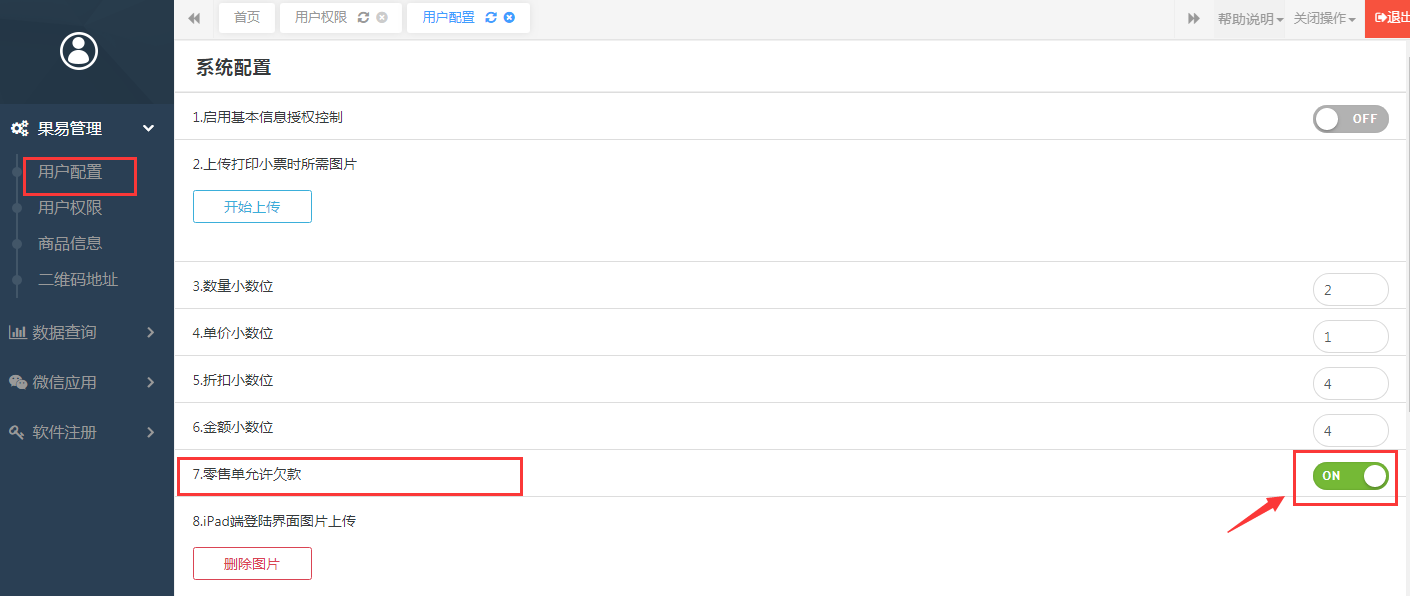
Task: Click the tab scroll-left double arrow icon
Action: pos(194,18)
